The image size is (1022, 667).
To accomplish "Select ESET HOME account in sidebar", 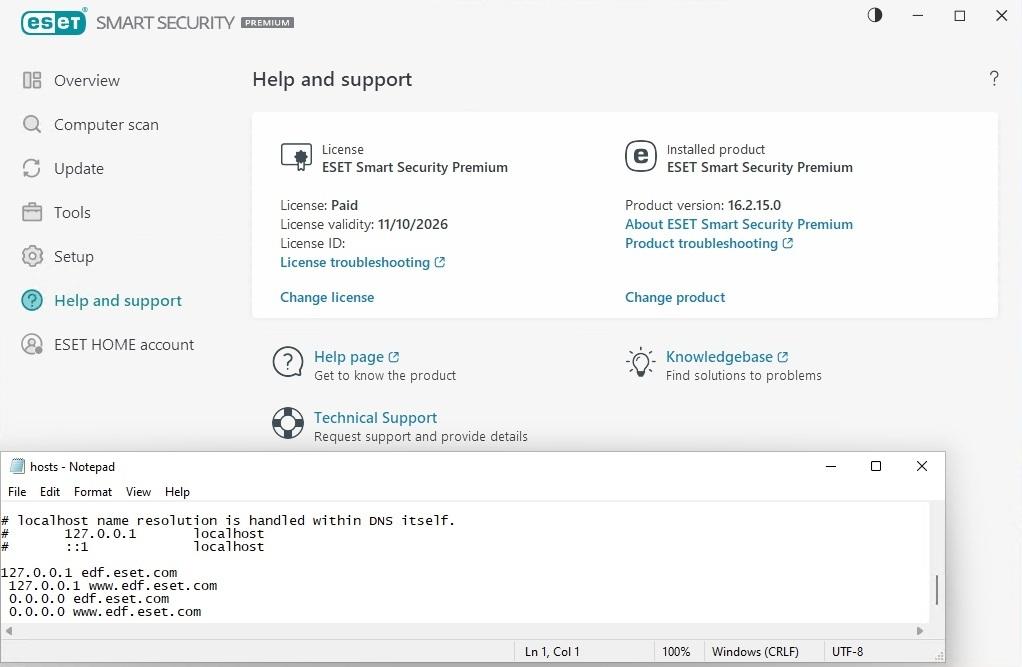I will pos(124,344).
